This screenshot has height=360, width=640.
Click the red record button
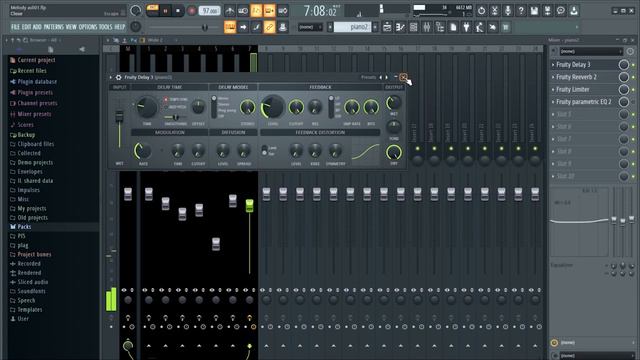click(x=191, y=11)
